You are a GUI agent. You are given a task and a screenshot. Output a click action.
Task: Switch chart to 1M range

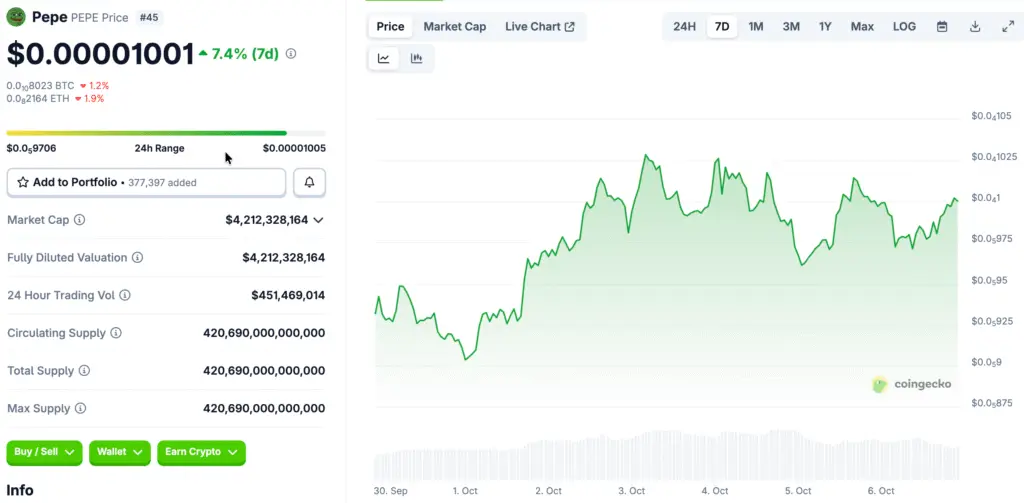click(x=756, y=27)
